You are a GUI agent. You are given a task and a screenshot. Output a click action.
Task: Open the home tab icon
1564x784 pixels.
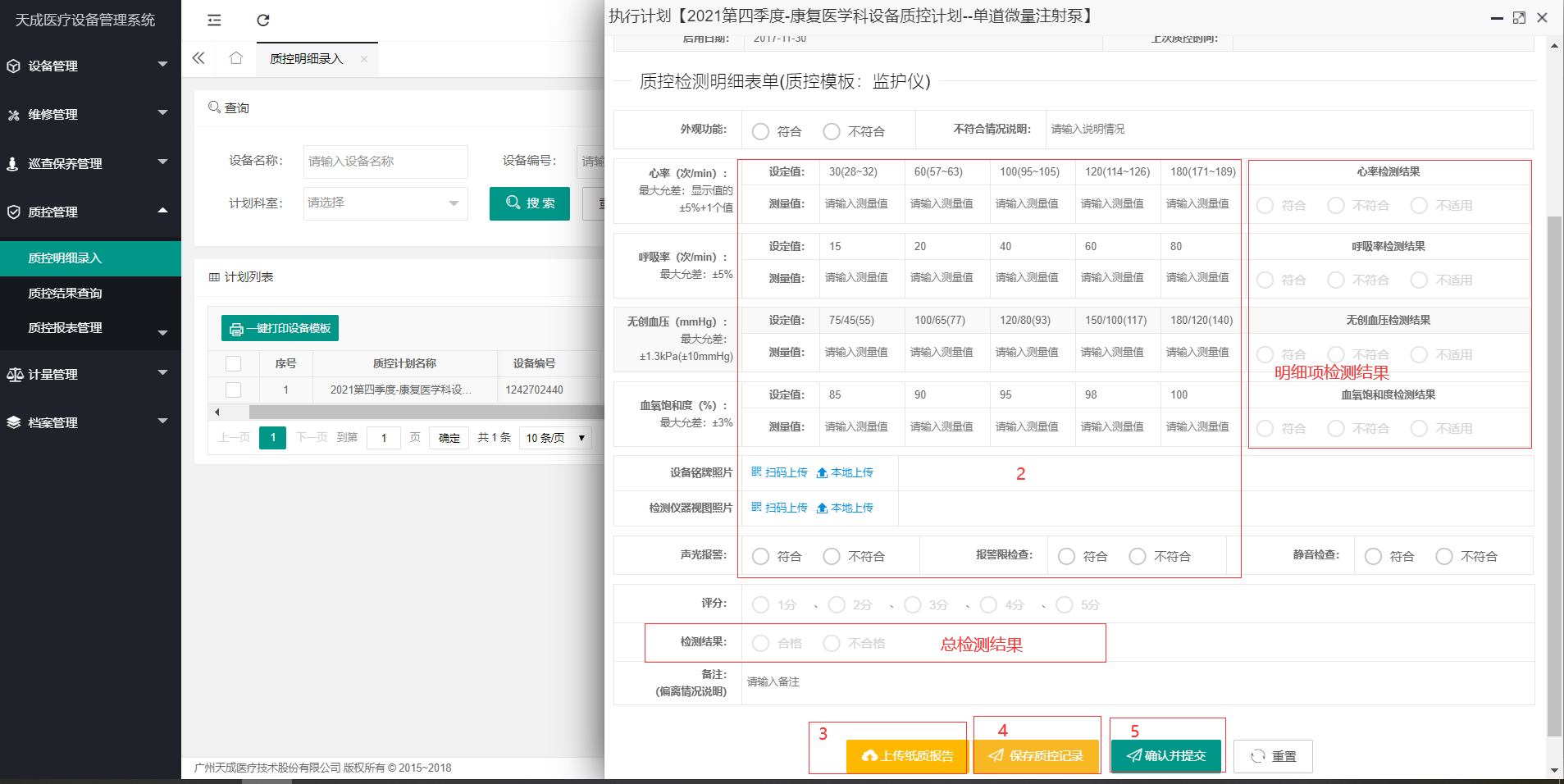click(x=236, y=58)
